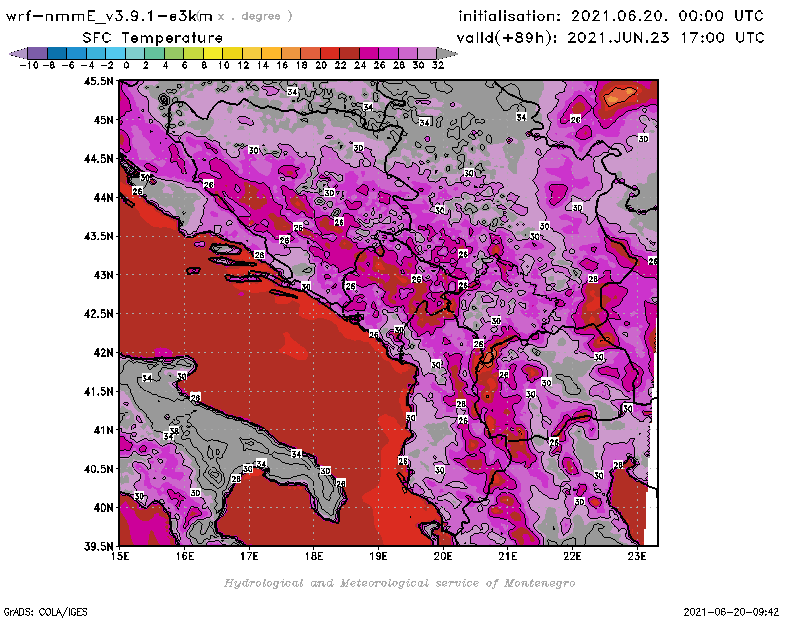Click the yellow swatch between 8 and 10
This screenshot has height=618, width=800.
point(213,53)
